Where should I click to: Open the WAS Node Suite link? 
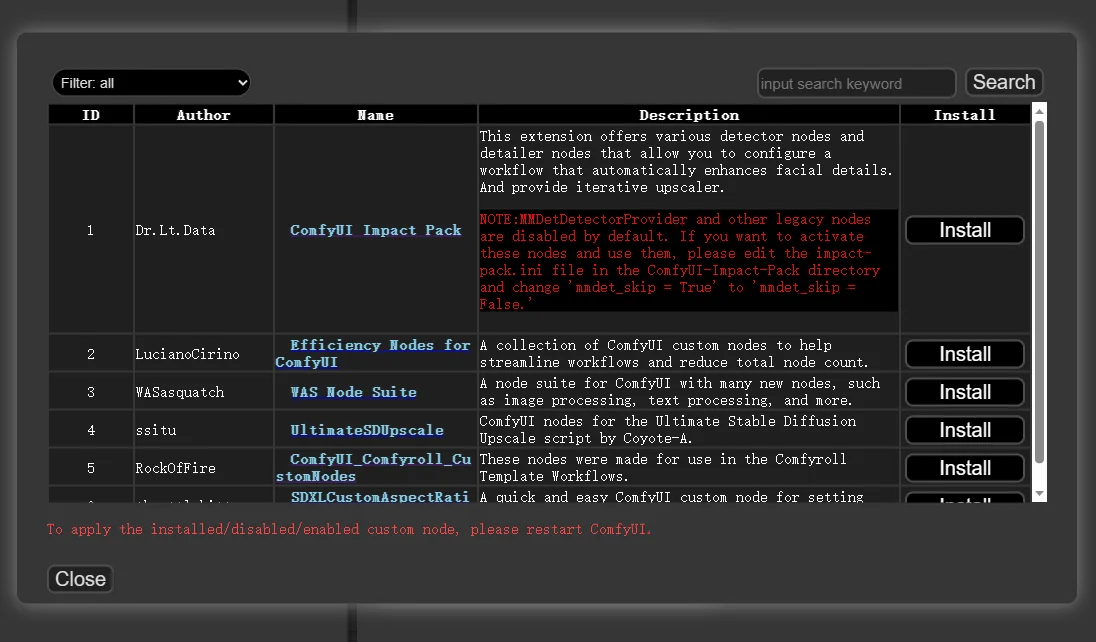pyautogui.click(x=353, y=392)
